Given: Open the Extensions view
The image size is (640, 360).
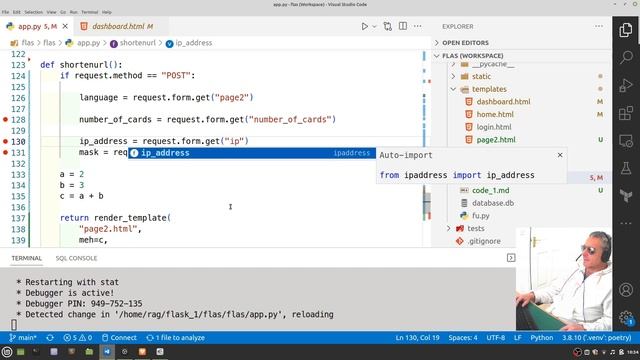Looking at the screenshot, I should [626, 113].
